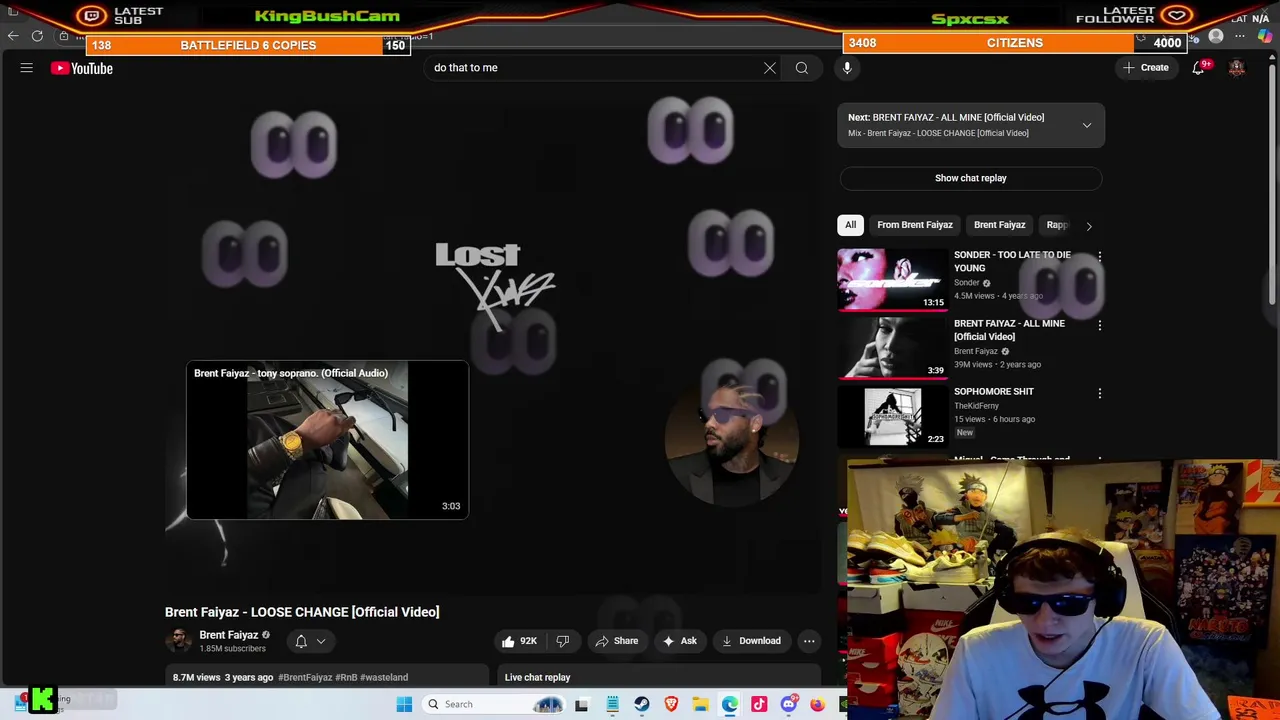Viewport: 1280px width, 720px height.
Task: Dislike the LOOSE CHANGE video
Action: coord(563,641)
